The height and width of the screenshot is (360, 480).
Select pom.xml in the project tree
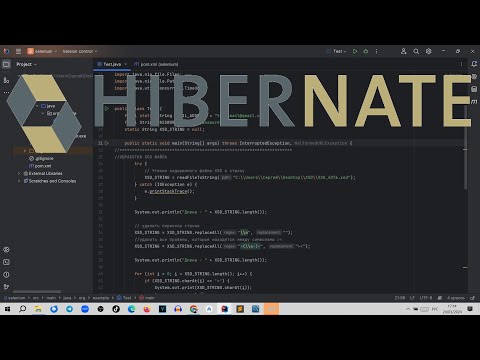coord(40,166)
